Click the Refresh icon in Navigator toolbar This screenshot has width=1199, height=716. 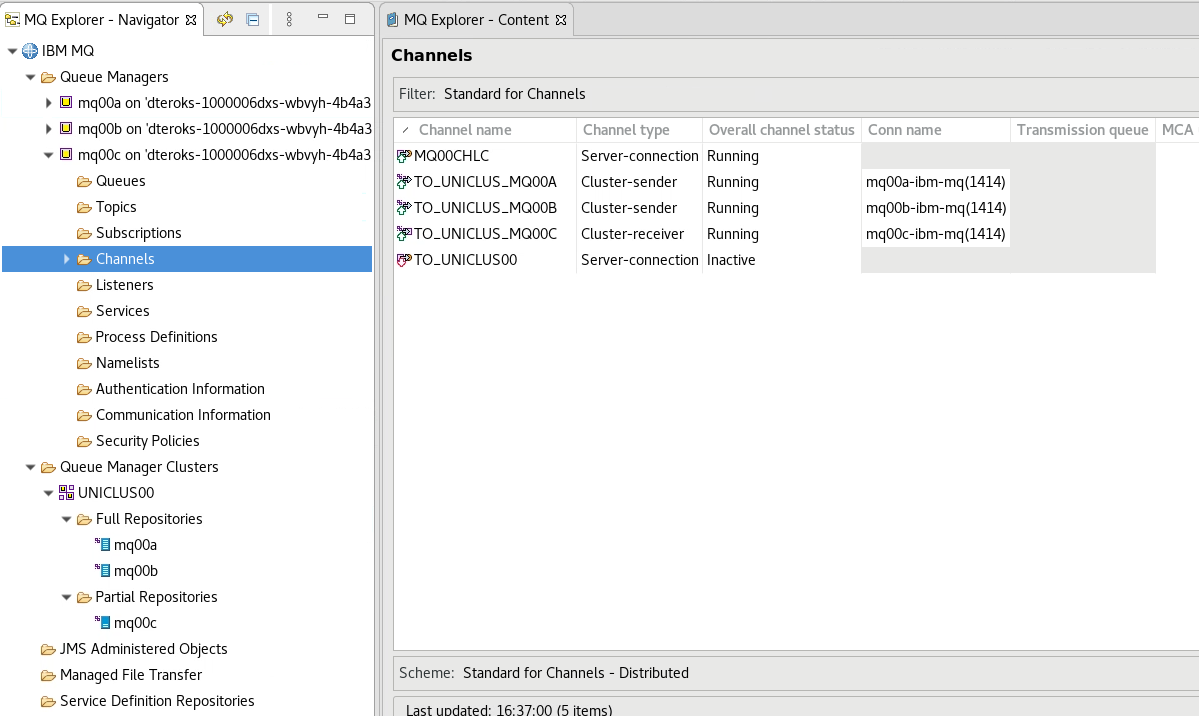(x=225, y=19)
